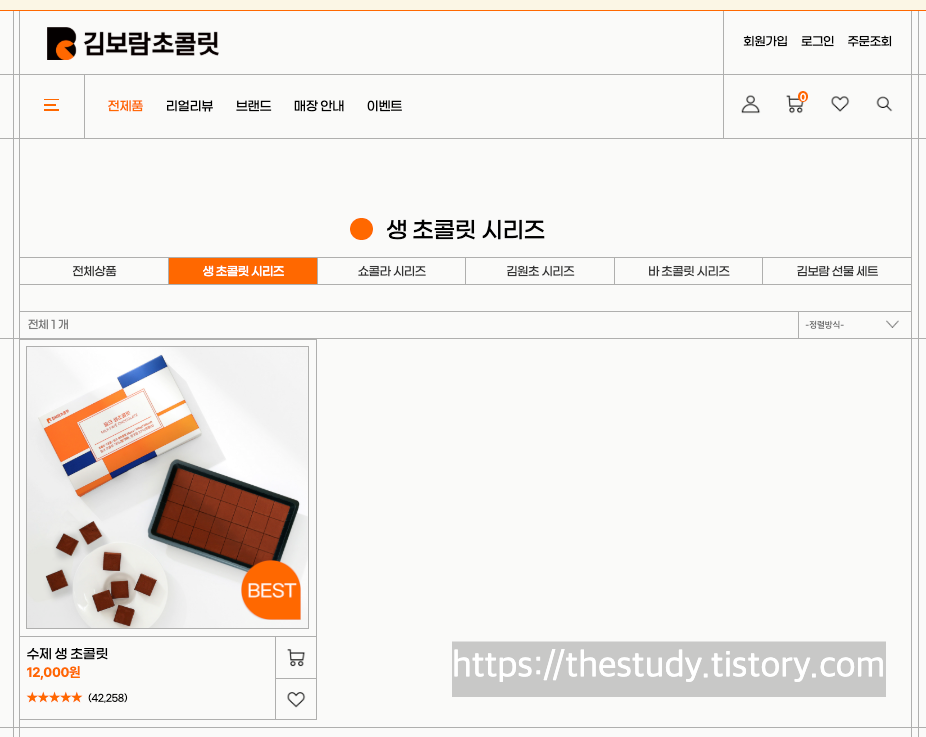This screenshot has height=737, width=926.
Task: Click the 김보람초콜릿 logo
Action: (x=133, y=43)
